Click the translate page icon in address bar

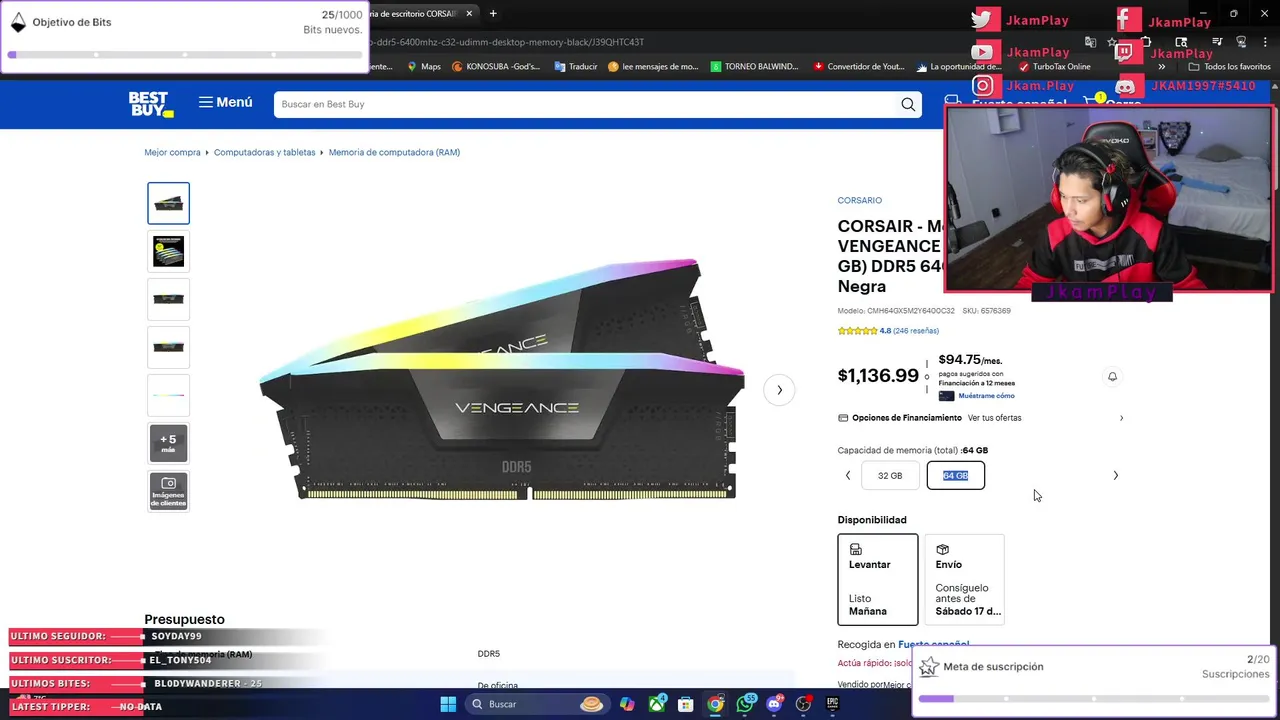coord(1090,42)
